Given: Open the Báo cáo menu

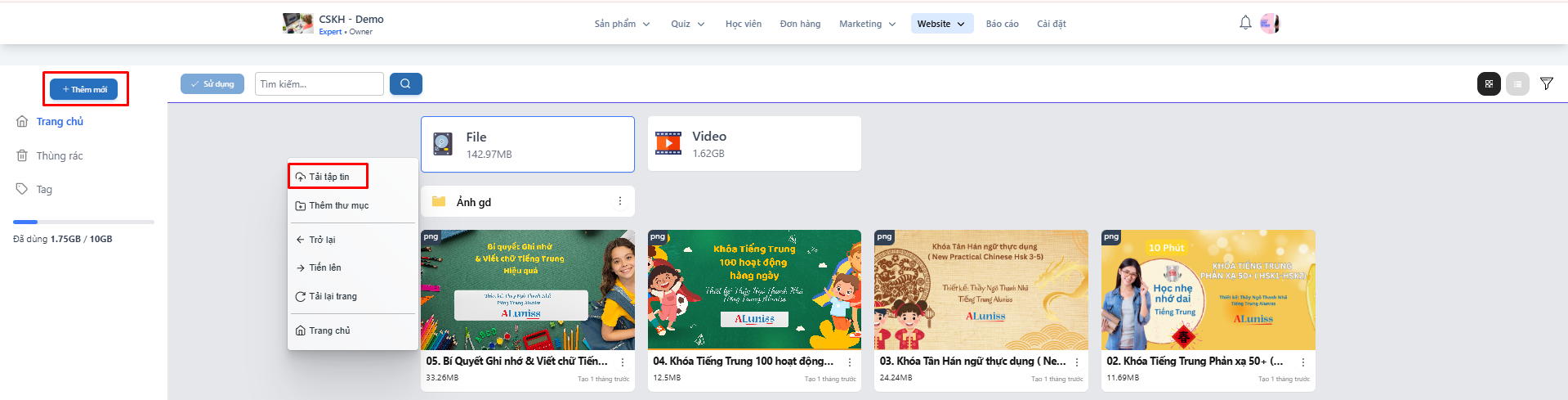Looking at the screenshot, I should [1002, 24].
